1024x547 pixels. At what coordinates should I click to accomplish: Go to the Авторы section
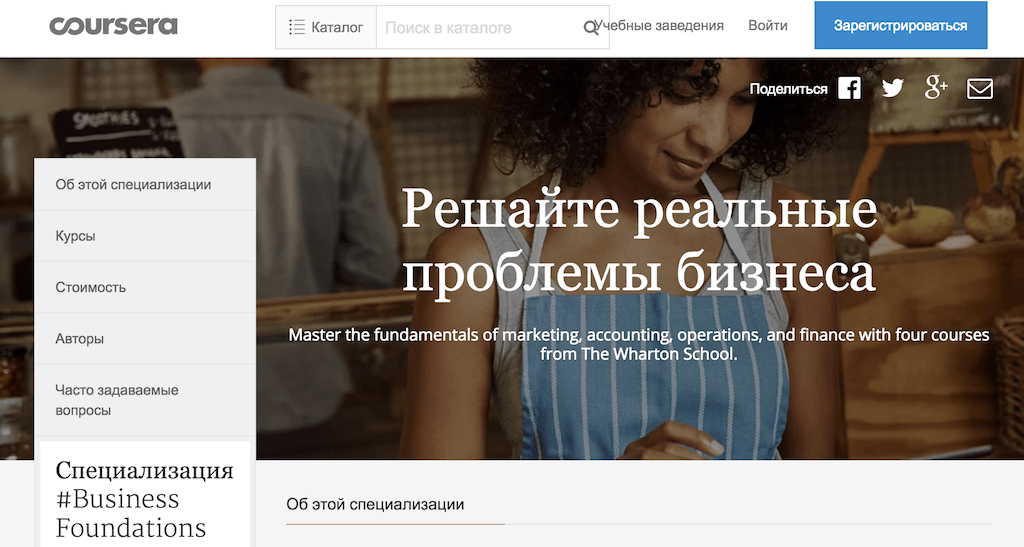145,339
